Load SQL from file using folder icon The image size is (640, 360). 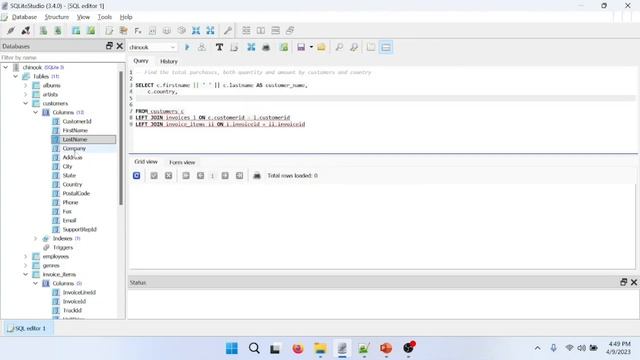point(321,47)
